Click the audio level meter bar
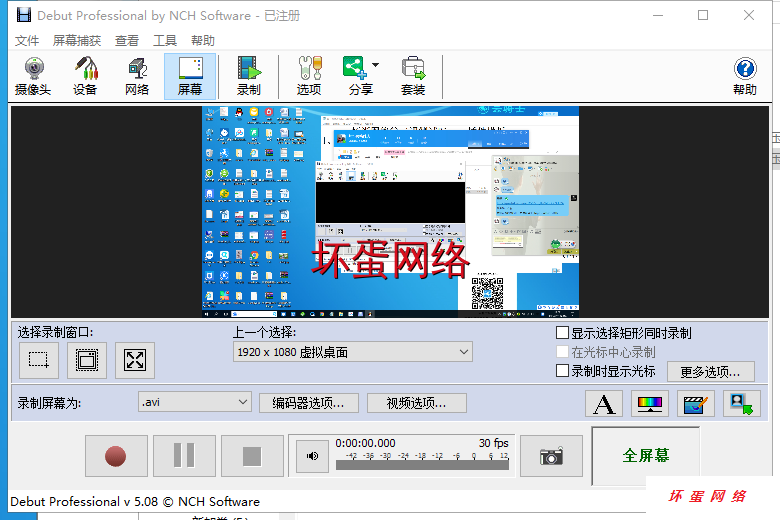780x520 pixels. (x=422, y=465)
